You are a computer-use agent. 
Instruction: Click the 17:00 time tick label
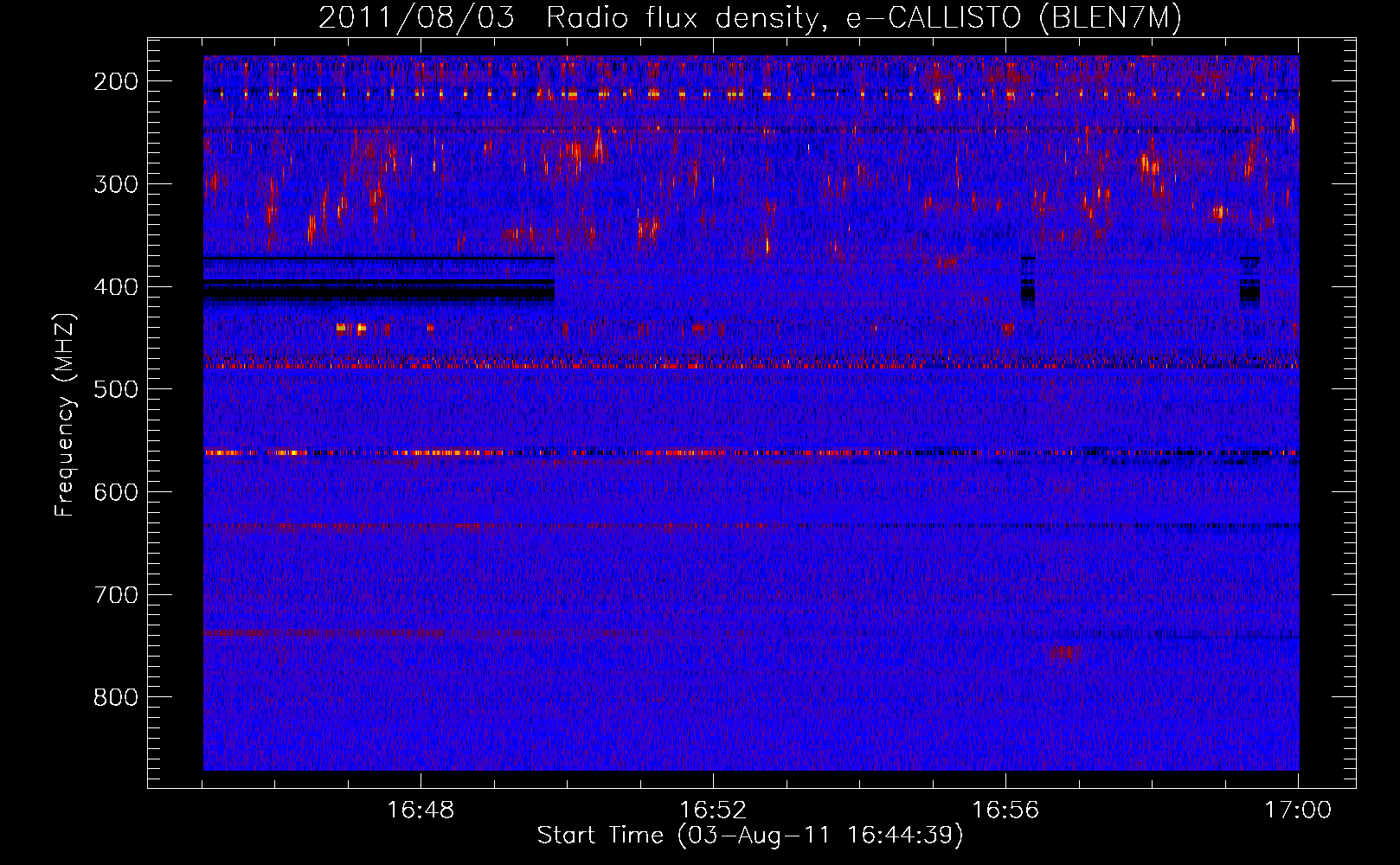tap(1298, 811)
